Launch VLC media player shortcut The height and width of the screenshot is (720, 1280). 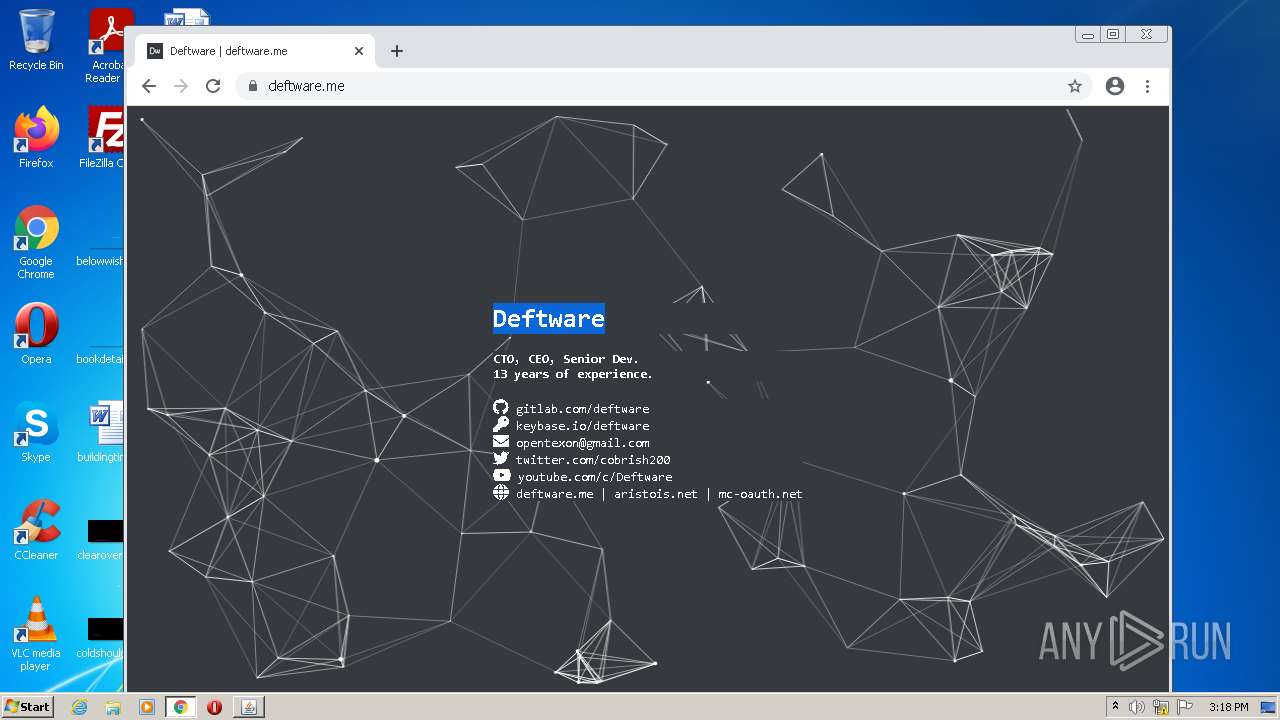pyautogui.click(x=36, y=634)
